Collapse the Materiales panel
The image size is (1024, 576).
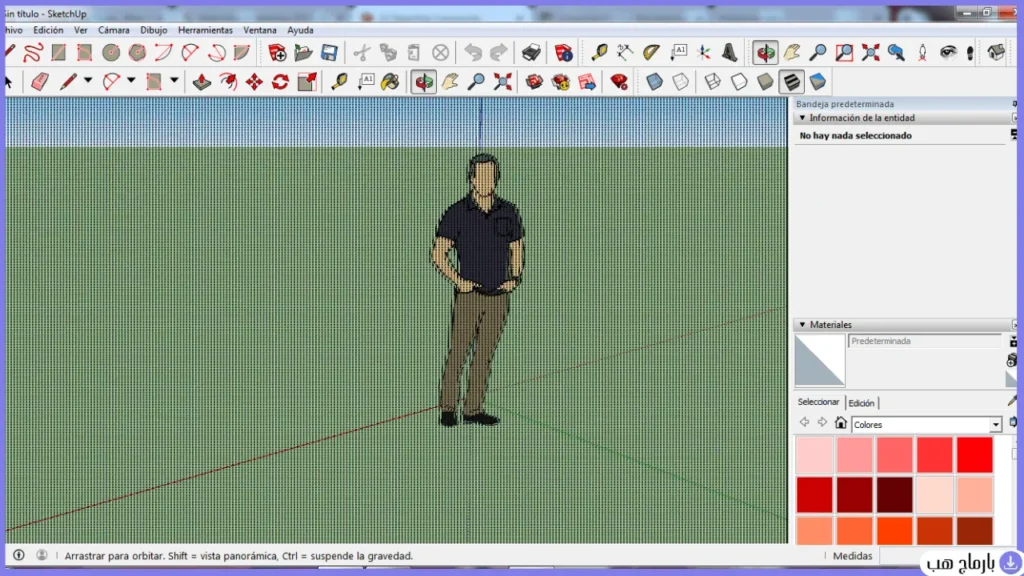[802, 325]
